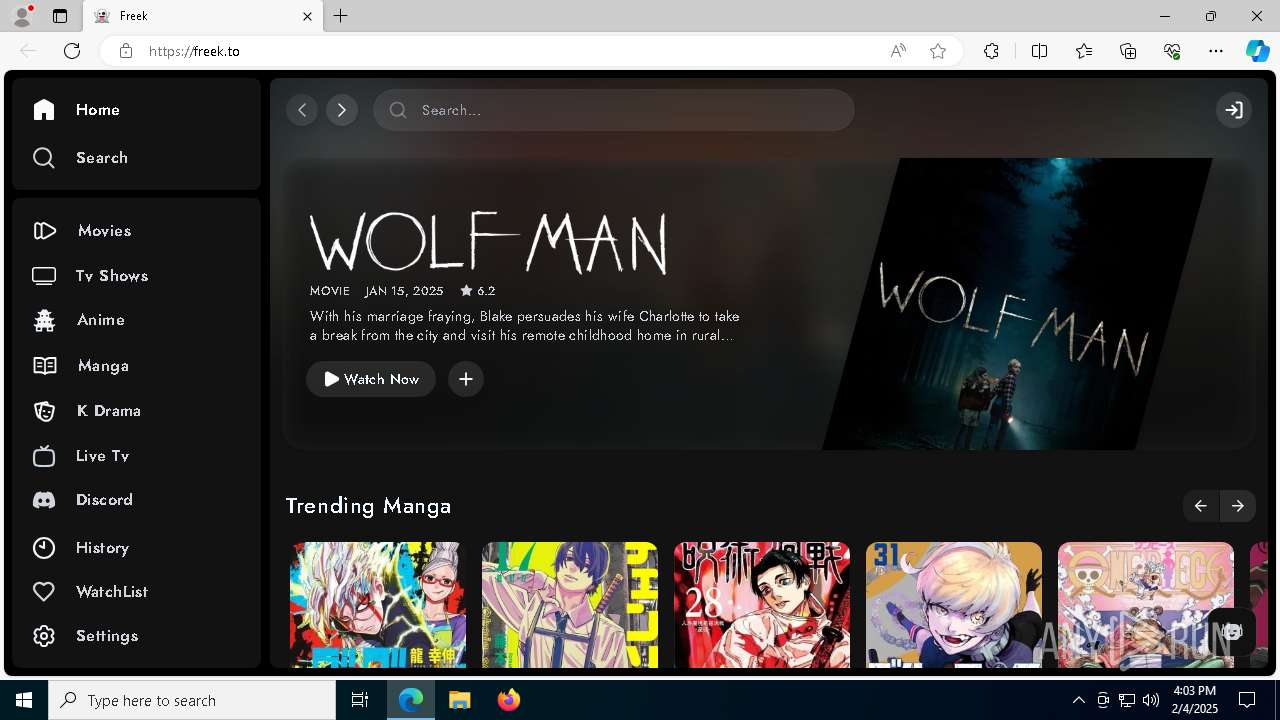Toggle browser split screen view
Viewport: 1280px width, 720px height.
pos(1039,51)
